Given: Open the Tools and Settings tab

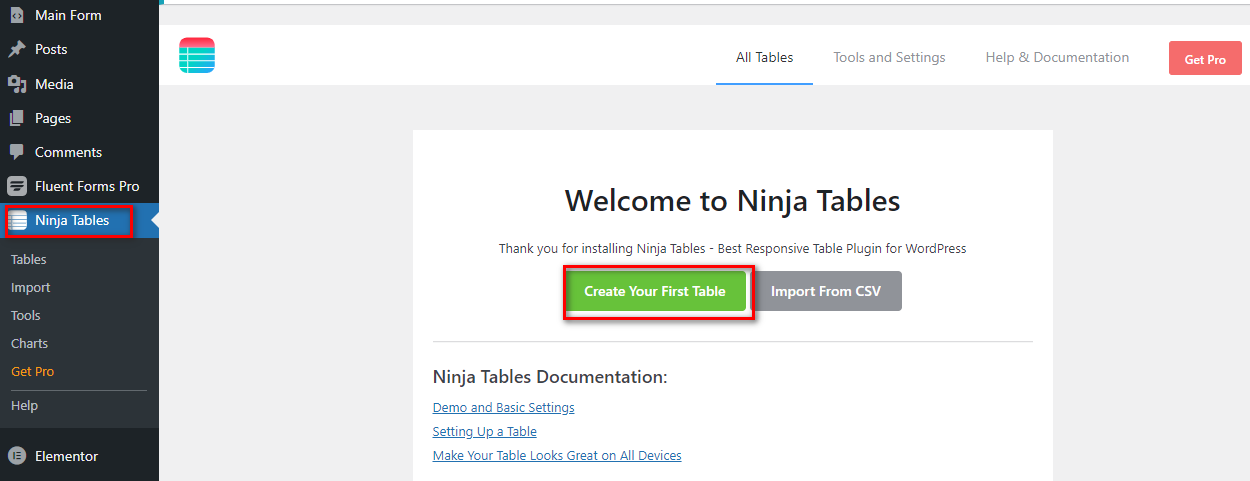Looking at the screenshot, I should [x=889, y=57].
